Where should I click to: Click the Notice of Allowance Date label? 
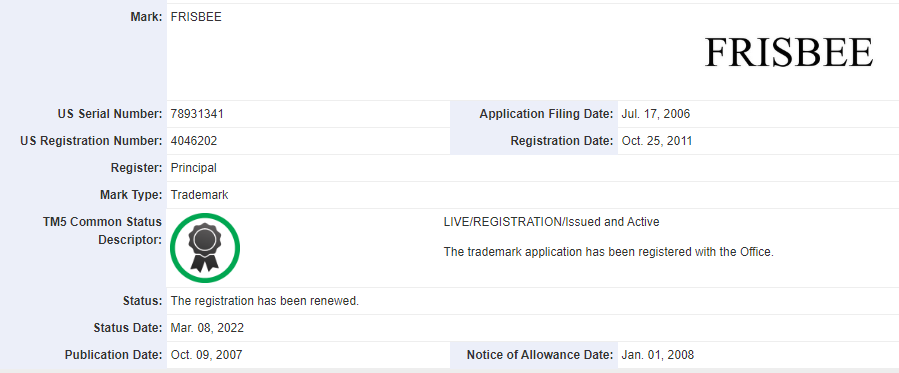click(x=540, y=355)
